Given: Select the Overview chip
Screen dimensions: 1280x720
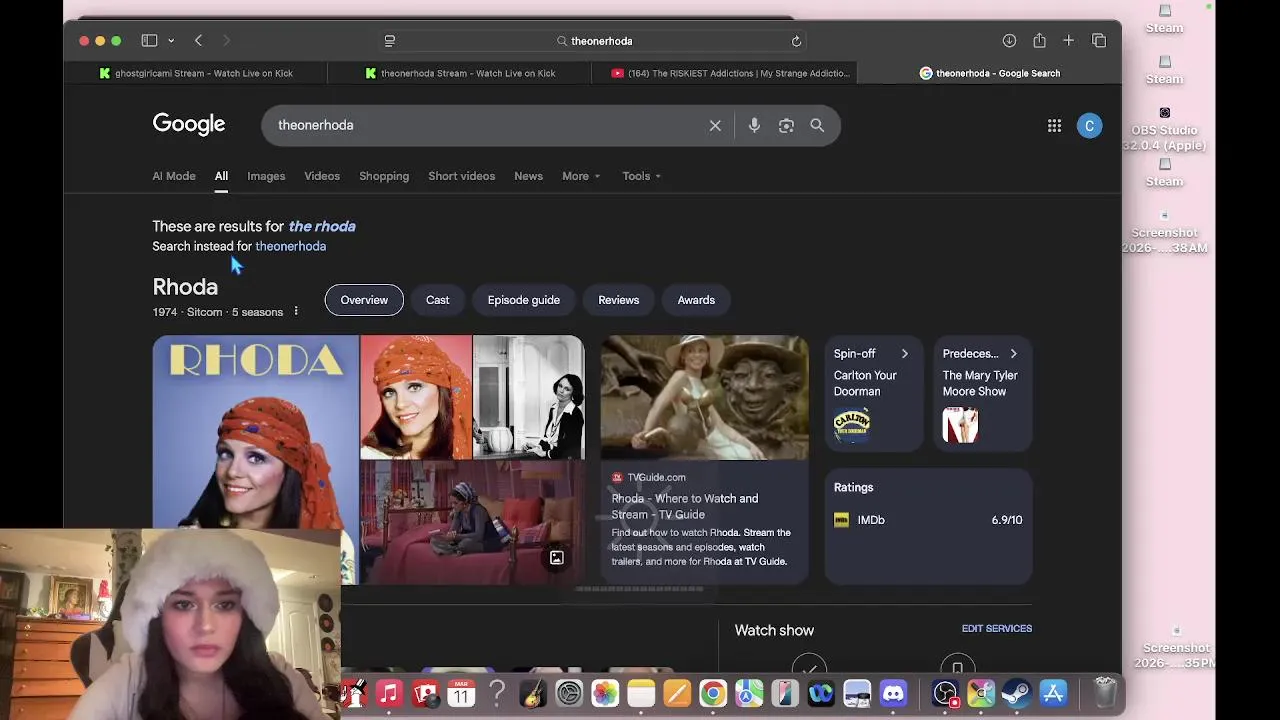Looking at the screenshot, I should 364,300.
